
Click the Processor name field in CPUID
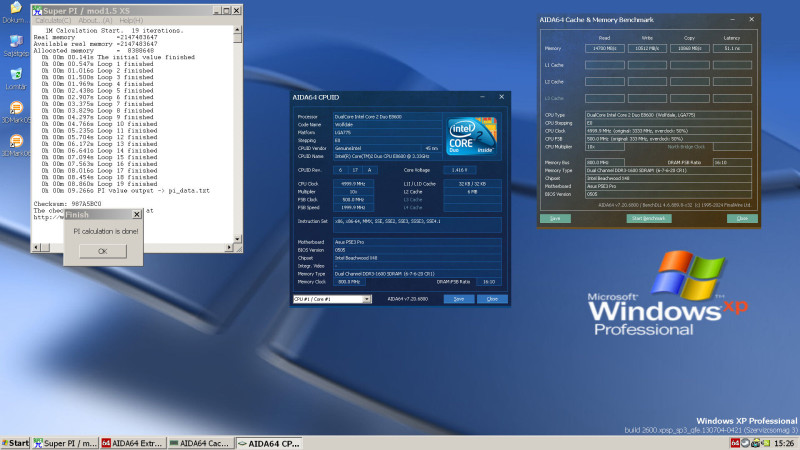coord(388,117)
